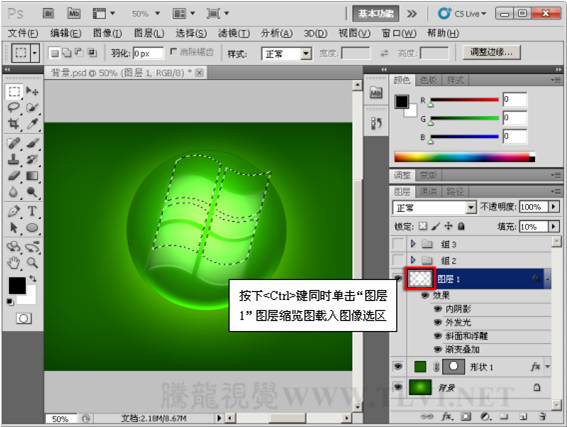Select the History Brush tool
The image size is (567, 427).
[32, 159]
